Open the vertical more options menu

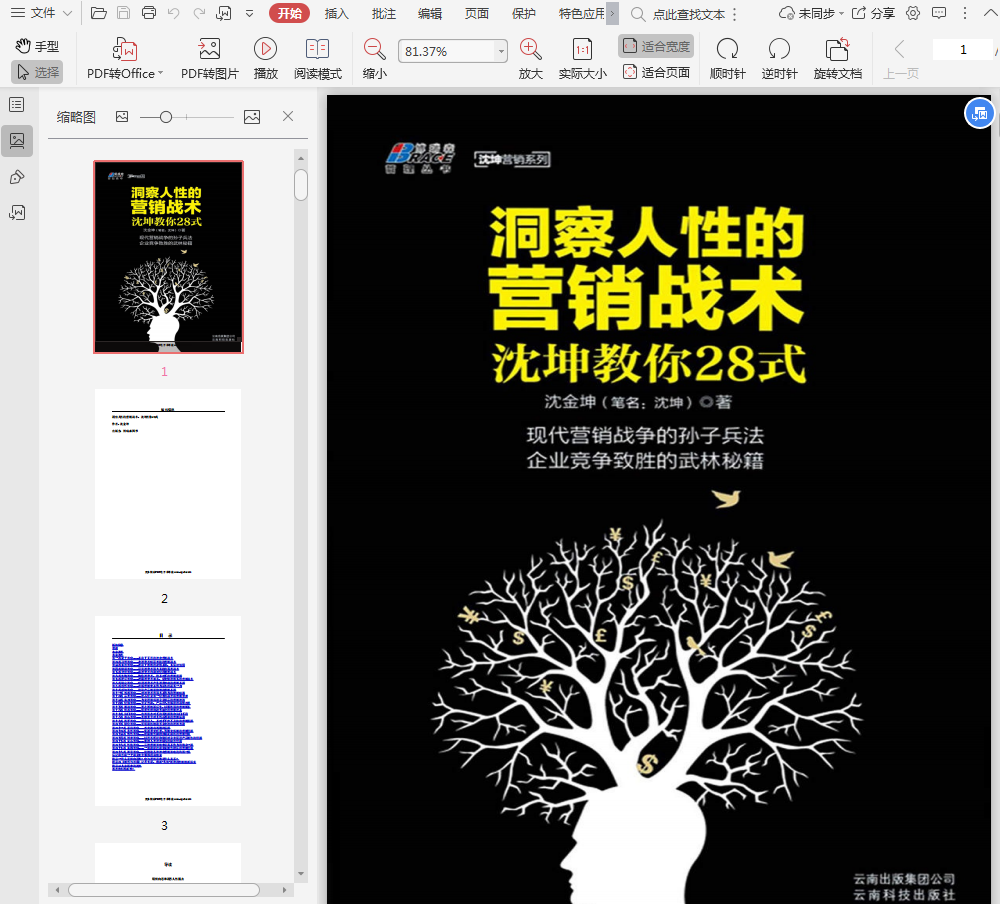tap(965, 13)
